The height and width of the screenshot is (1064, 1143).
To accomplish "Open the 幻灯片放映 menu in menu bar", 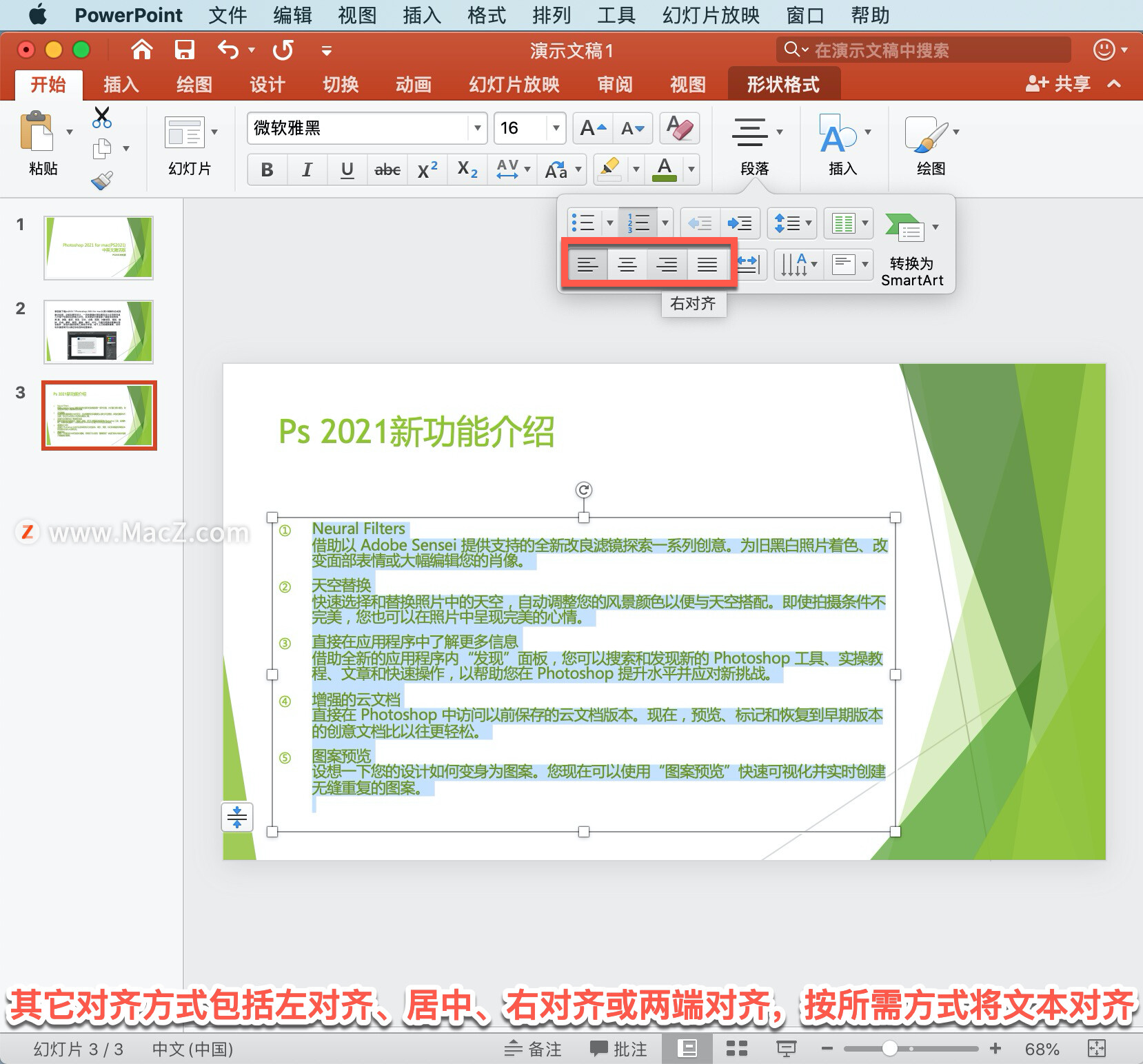I will (711, 15).
